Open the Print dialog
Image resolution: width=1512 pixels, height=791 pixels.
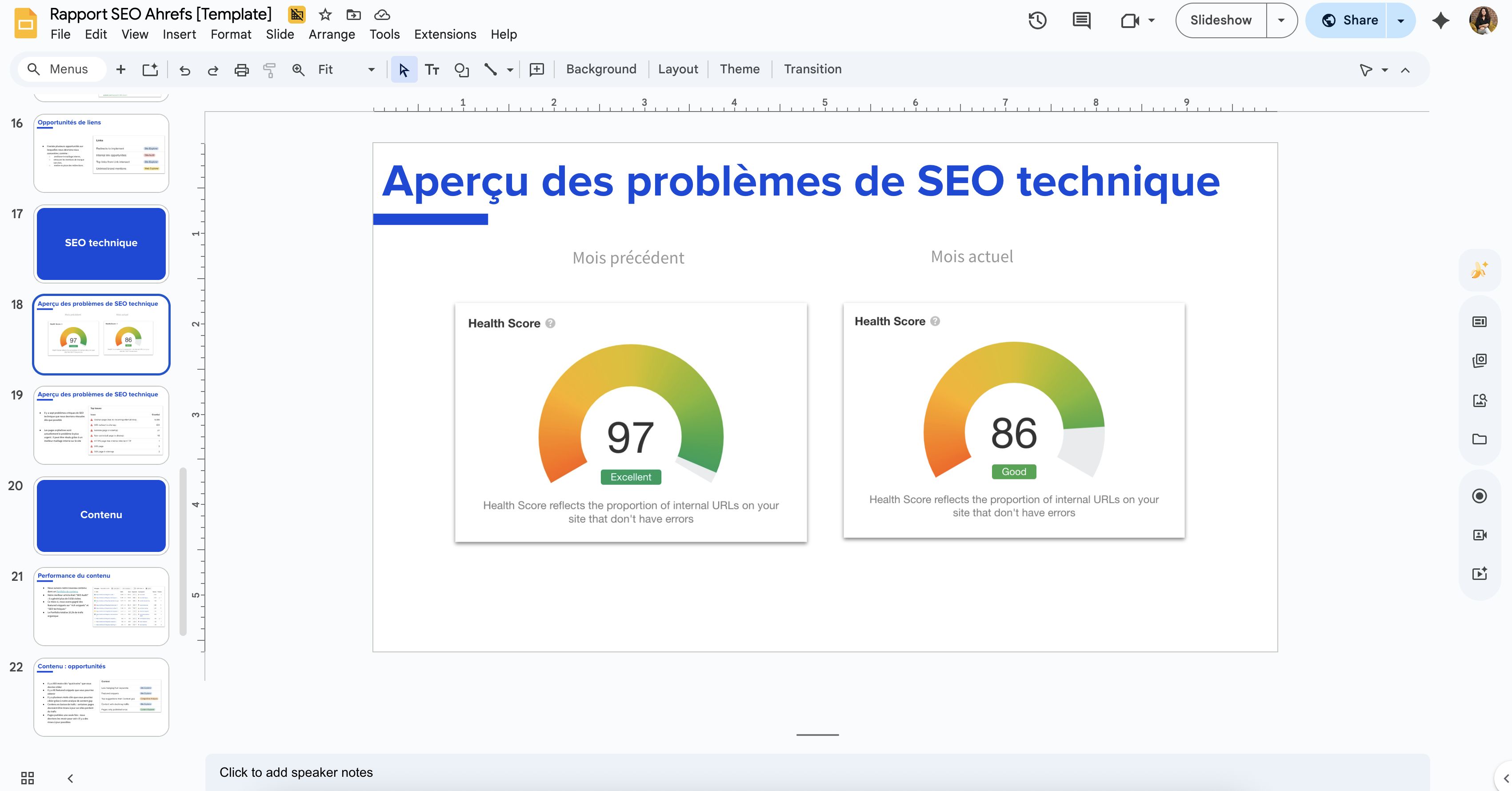click(240, 69)
